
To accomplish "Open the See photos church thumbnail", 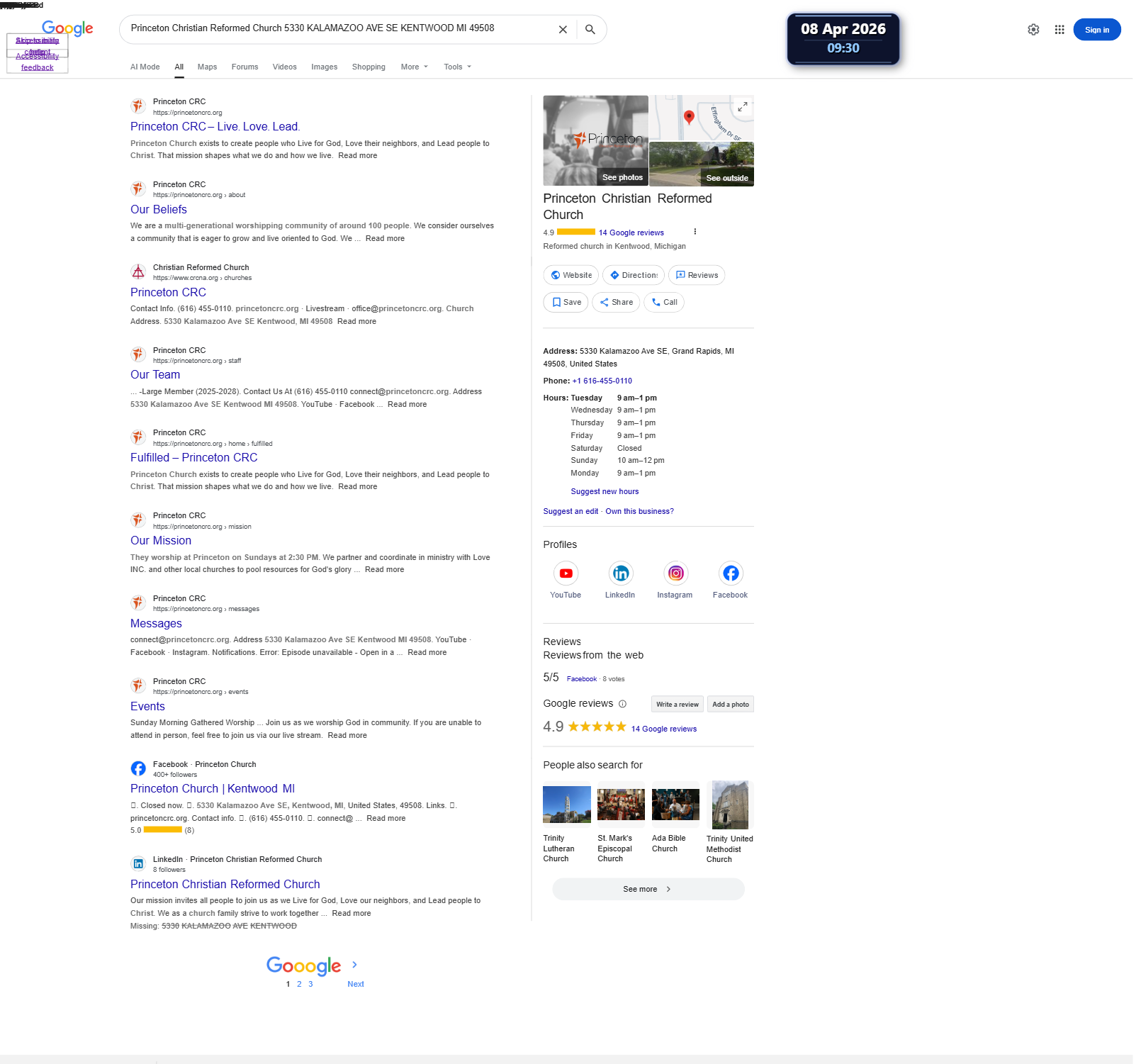I will tap(595, 140).
